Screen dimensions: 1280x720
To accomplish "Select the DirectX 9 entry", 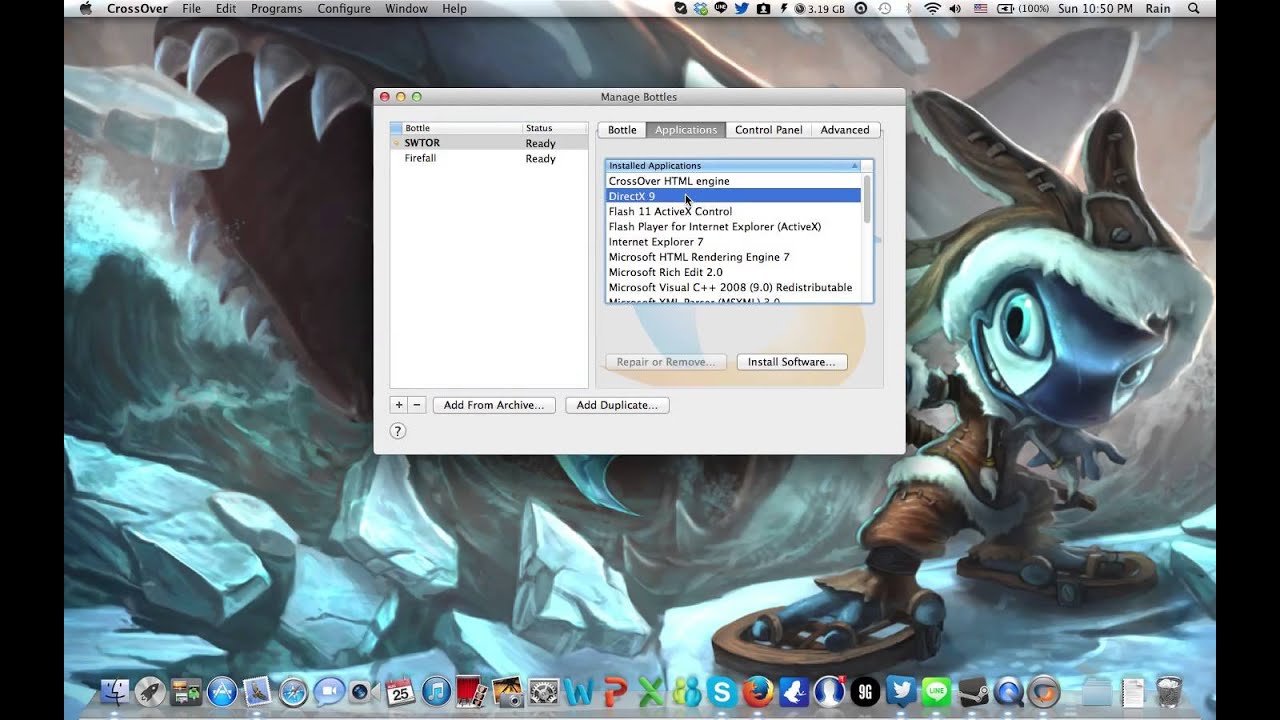I will pyautogui.click(x=734, y=196).
